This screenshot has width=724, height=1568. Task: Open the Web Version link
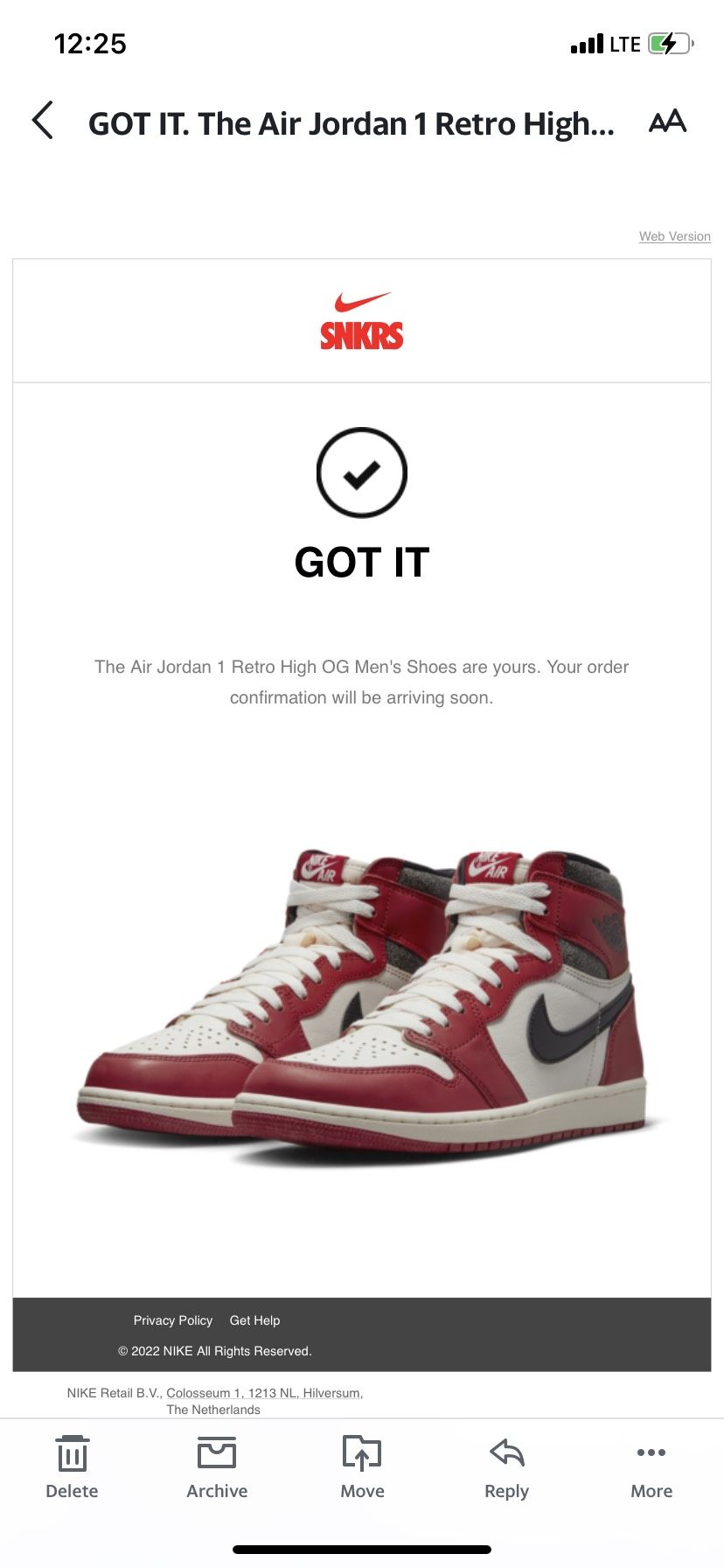tap(674, 236)
